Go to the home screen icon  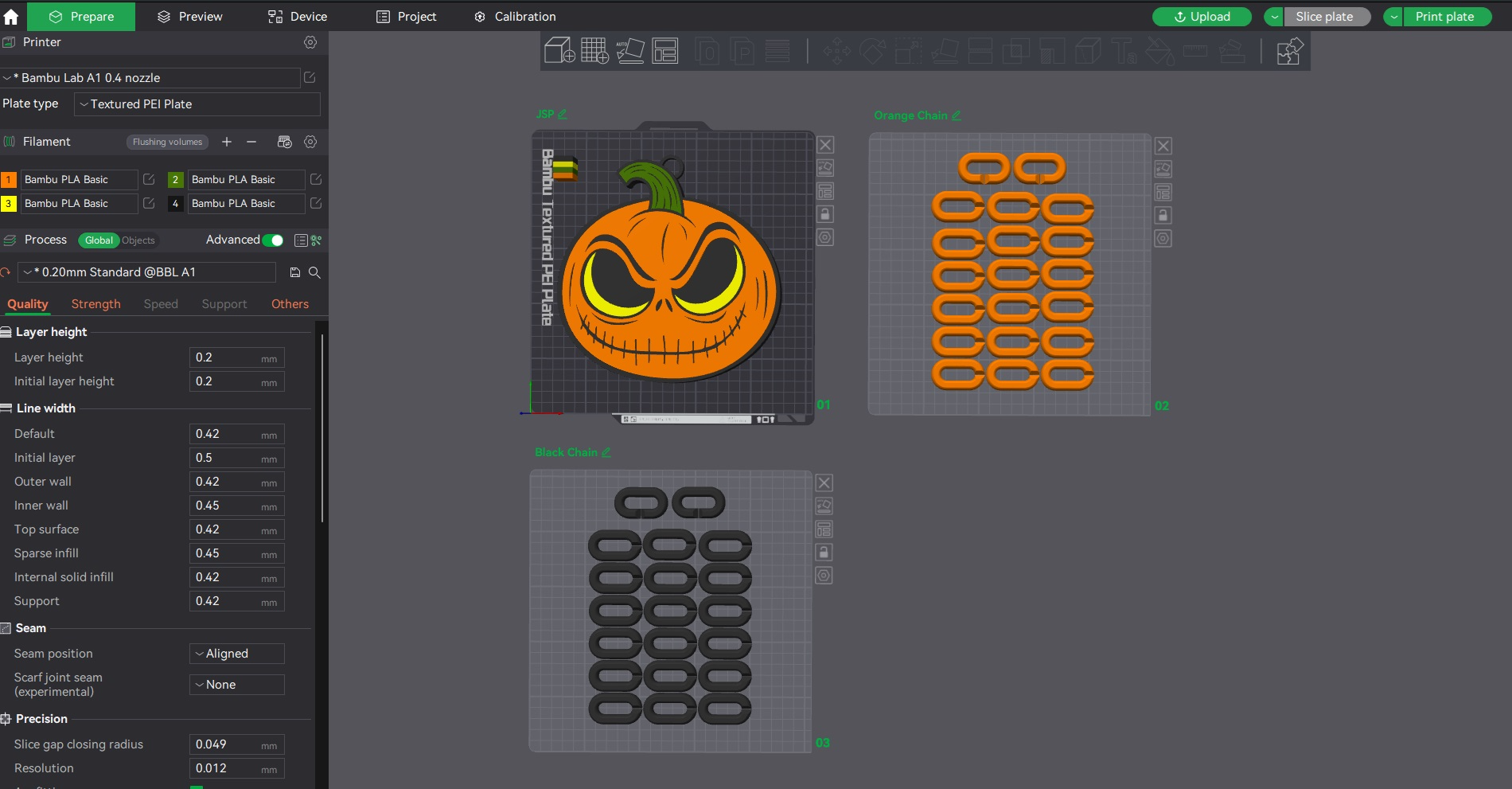[11, 17]
